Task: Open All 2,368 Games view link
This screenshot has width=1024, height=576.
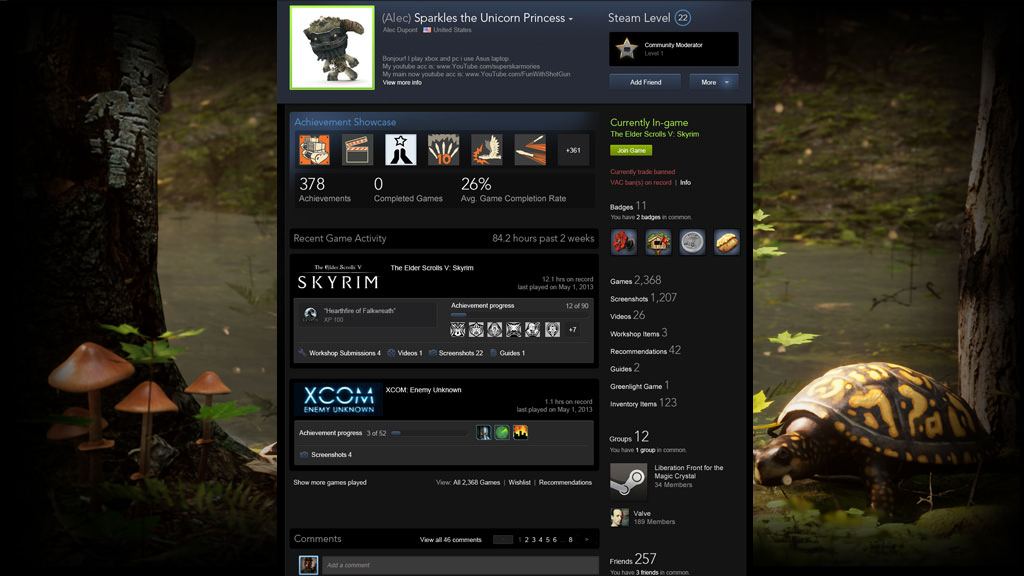Action: pyautogui.click(x=476, y=483)
